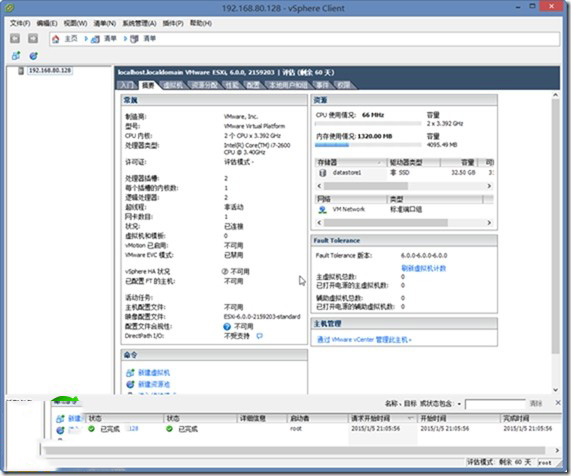The image size is (571, 476).
Task: Click the left scroll arrow of the datastore list
Action: 319,186
